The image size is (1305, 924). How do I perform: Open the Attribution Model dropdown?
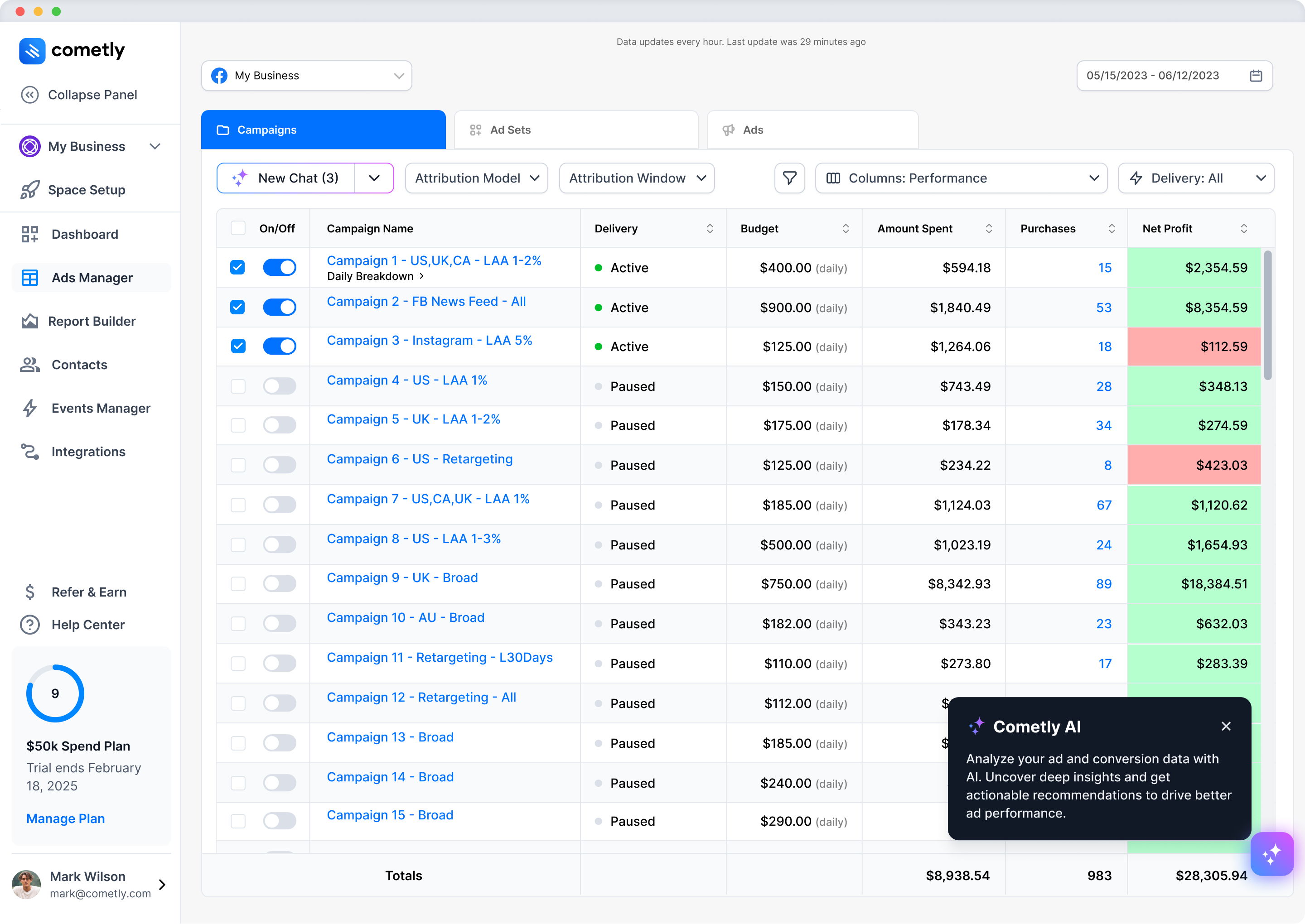(476, 178)
